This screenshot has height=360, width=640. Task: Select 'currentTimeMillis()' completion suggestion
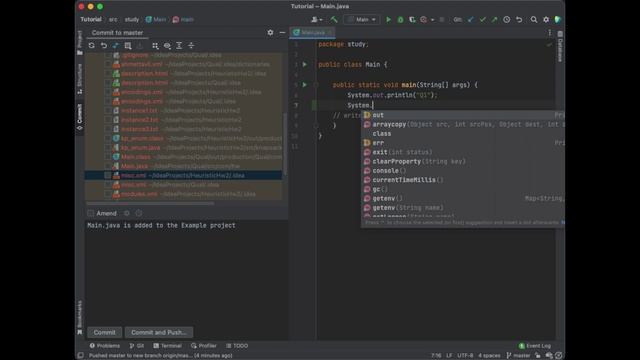click(463, 180)
